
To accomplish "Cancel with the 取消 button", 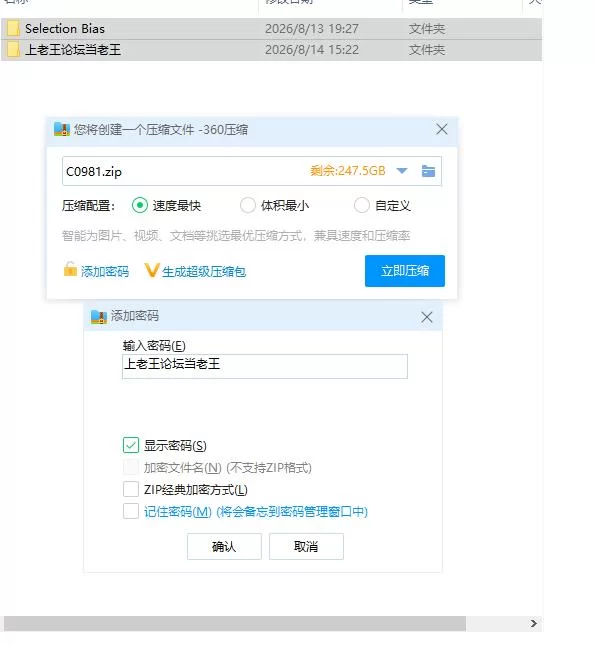I will pyautogui.click(x=306, y=546).
